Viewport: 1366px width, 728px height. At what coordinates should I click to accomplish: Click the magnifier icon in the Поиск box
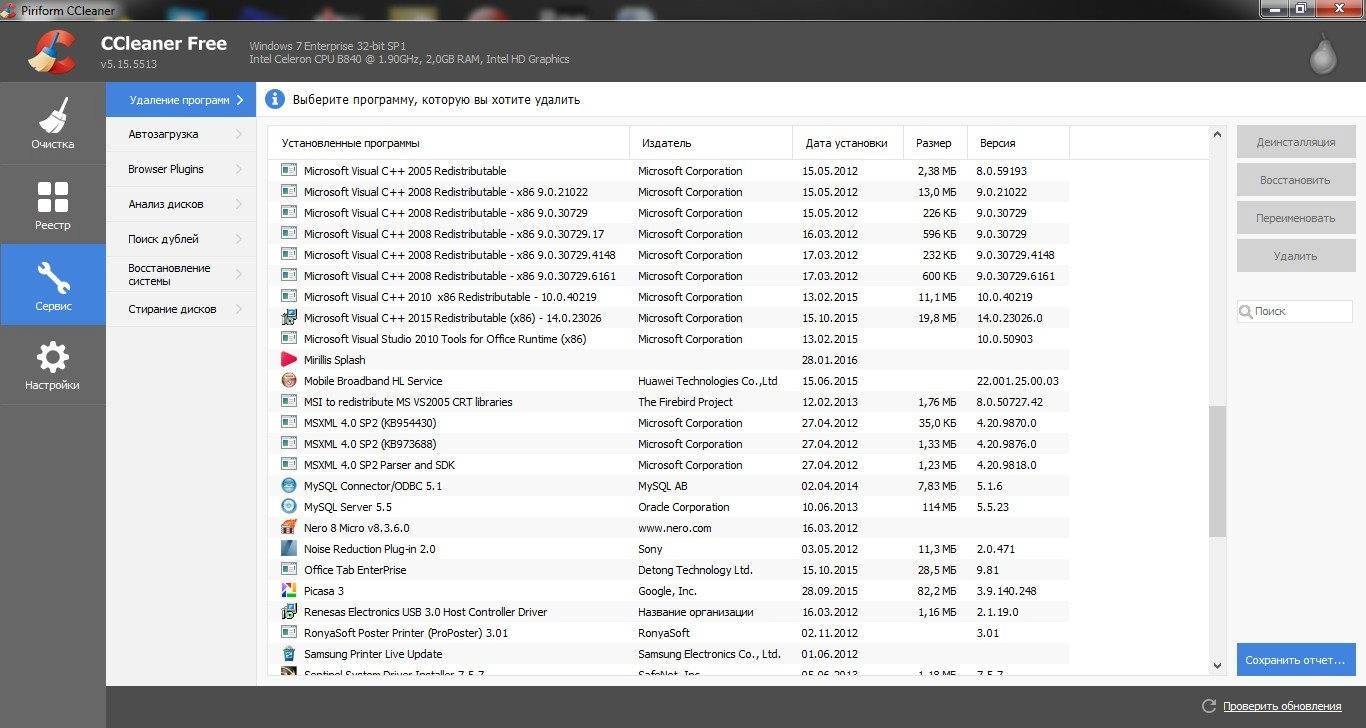pyautogui.click(x=1246, y=312)
